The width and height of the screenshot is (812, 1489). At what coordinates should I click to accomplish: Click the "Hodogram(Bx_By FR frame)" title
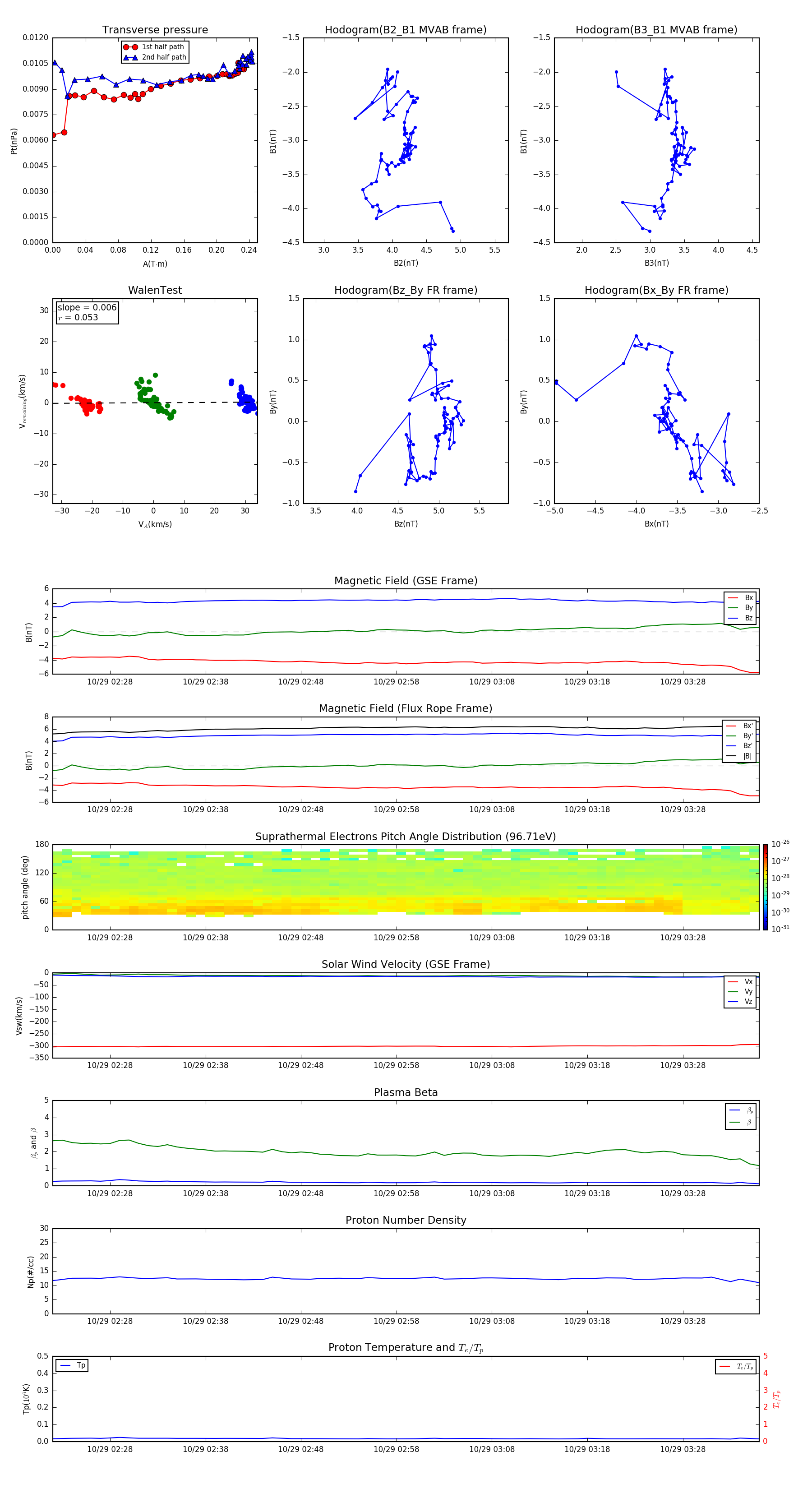click(x=656, y=290)
